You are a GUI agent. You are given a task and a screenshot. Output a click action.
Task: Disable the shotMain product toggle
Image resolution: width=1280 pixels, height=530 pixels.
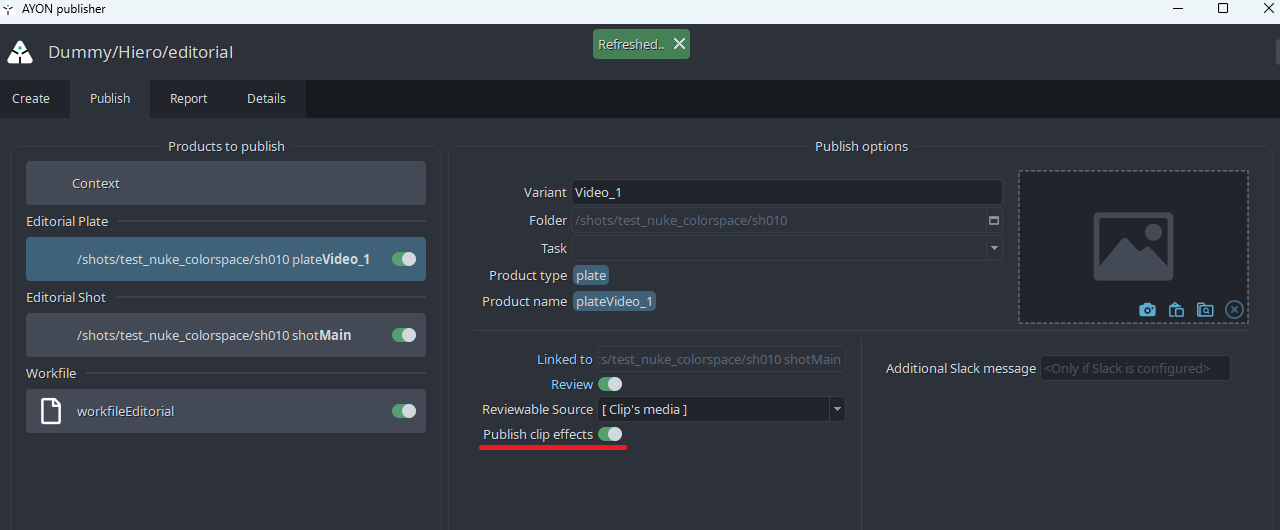(x=404, y=335)
